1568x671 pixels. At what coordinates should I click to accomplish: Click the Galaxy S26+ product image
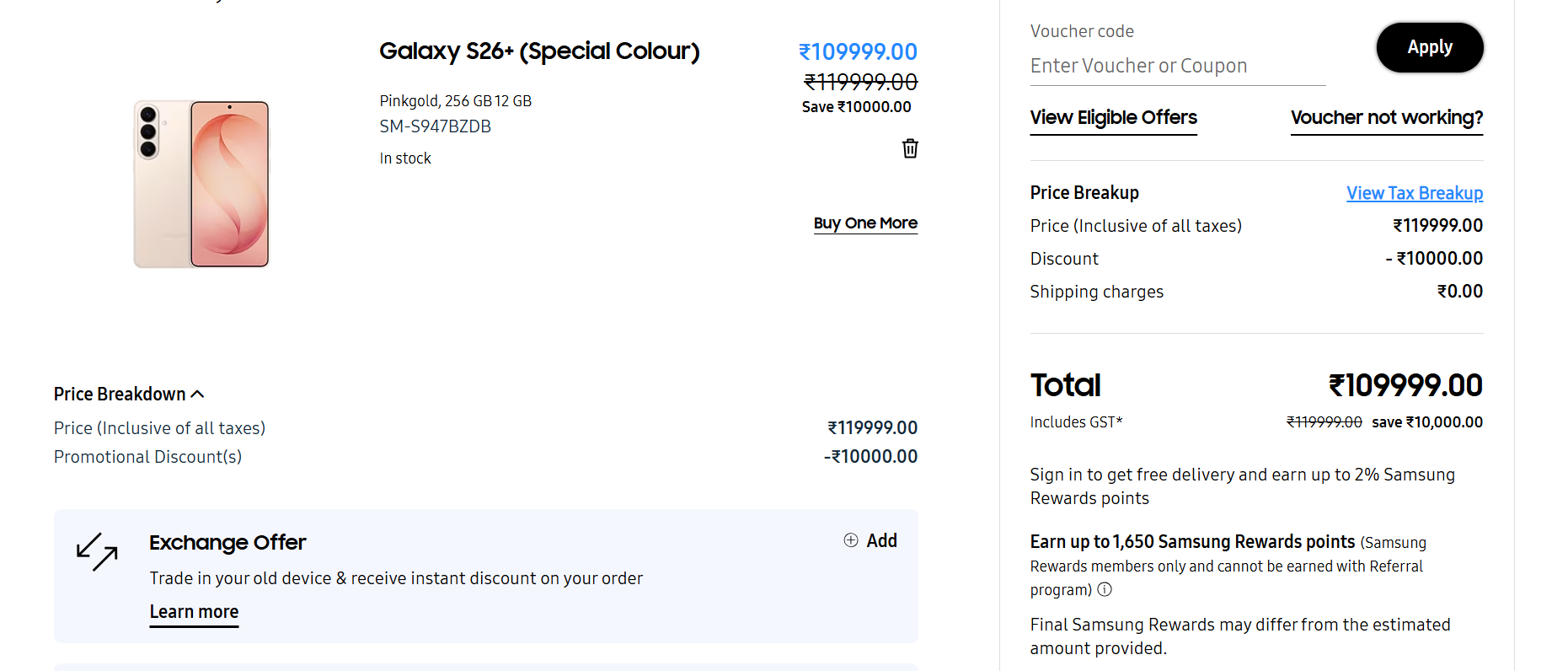point(201,184)
